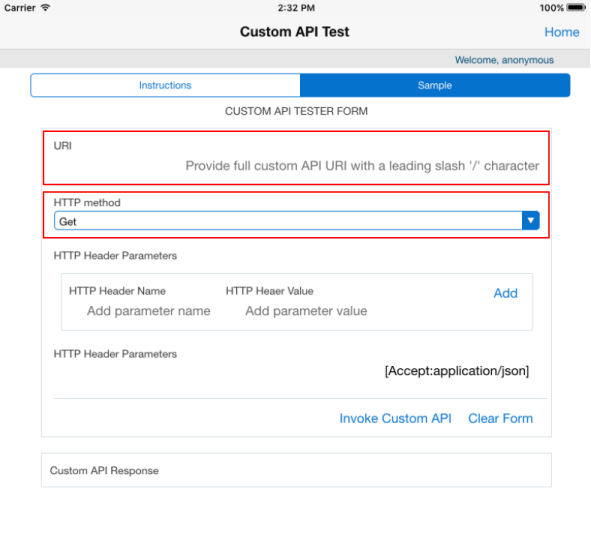Open the HTTP method dropdown arrow
Image resolution: width=591 pixels, height=537 pixels.
click(531, 220)
